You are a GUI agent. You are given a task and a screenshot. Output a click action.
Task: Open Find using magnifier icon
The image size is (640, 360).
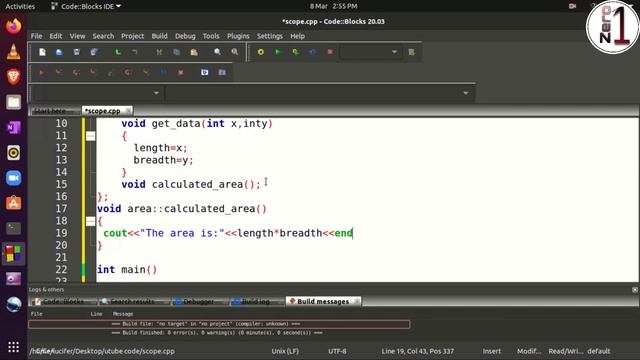coord(218,52)
